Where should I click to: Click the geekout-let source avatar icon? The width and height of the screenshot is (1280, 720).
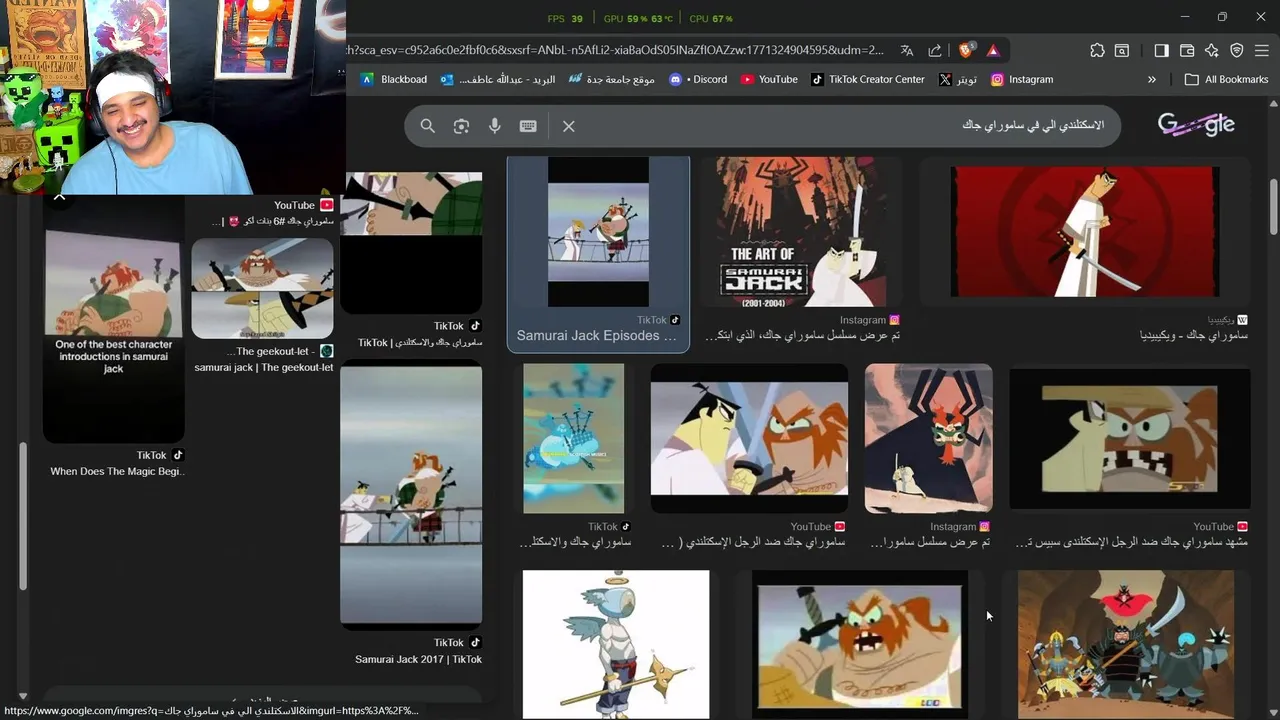(x=326, y=351)
